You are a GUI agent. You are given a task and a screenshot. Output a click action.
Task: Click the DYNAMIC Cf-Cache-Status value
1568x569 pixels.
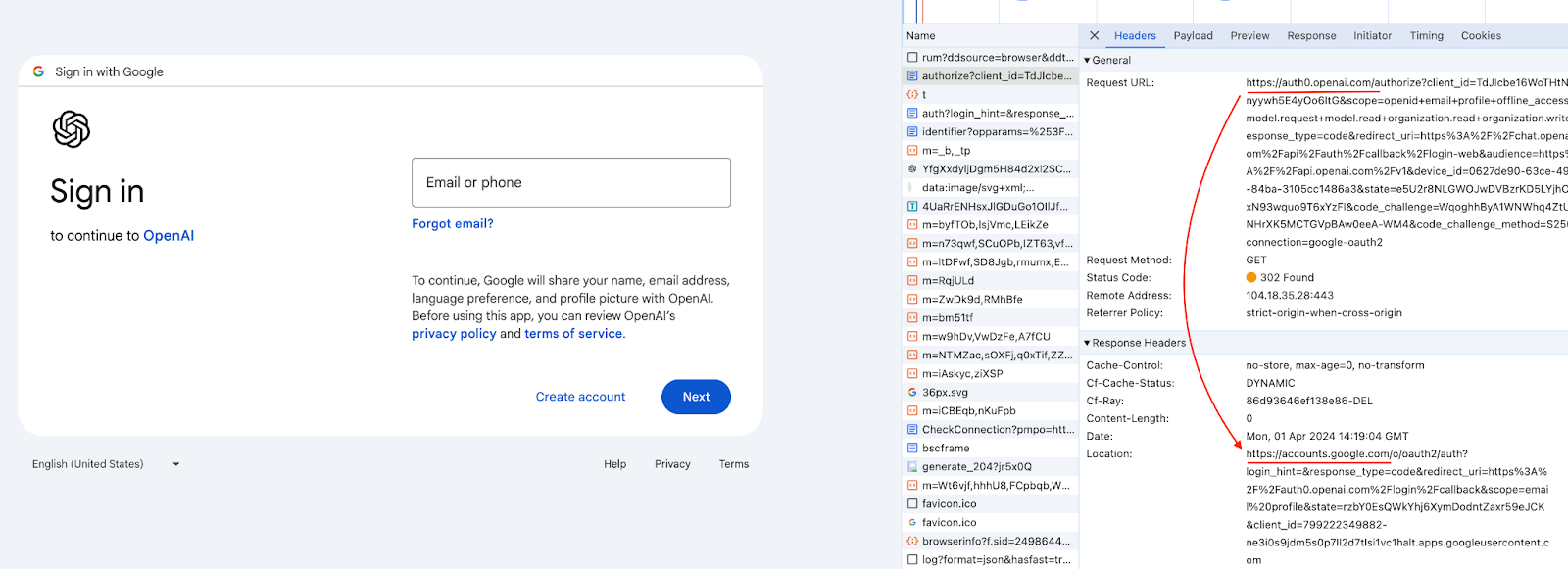click(x=1270, y=384)
